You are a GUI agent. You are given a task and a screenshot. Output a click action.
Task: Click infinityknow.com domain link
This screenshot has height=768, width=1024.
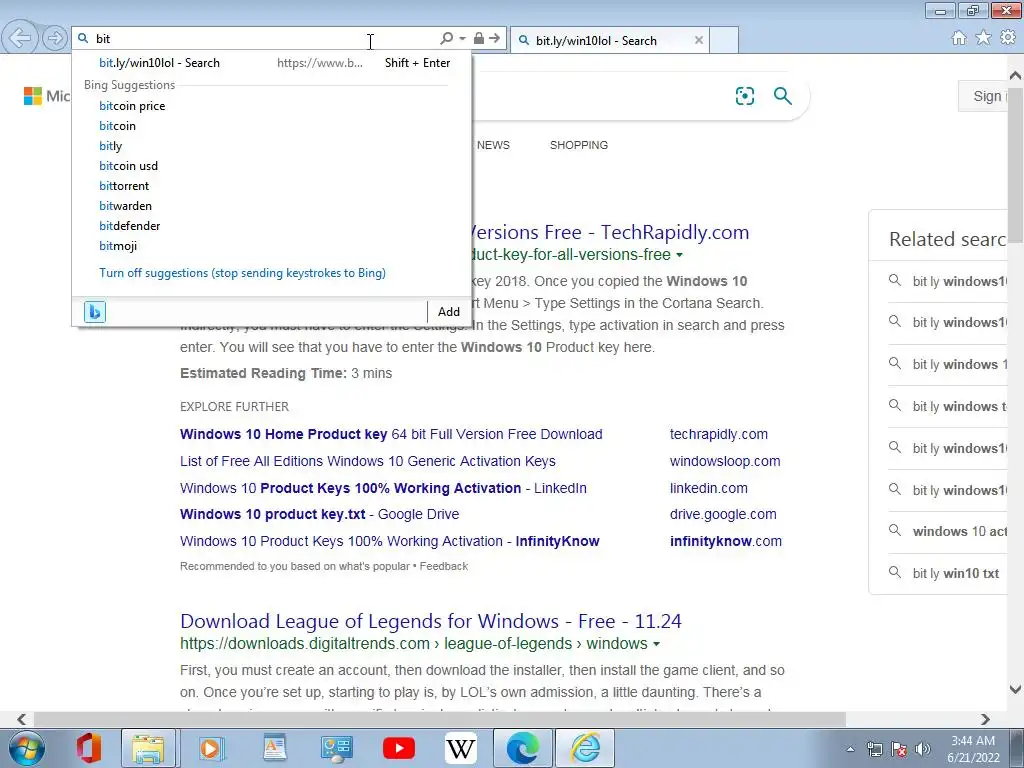[x=726, y=541]
